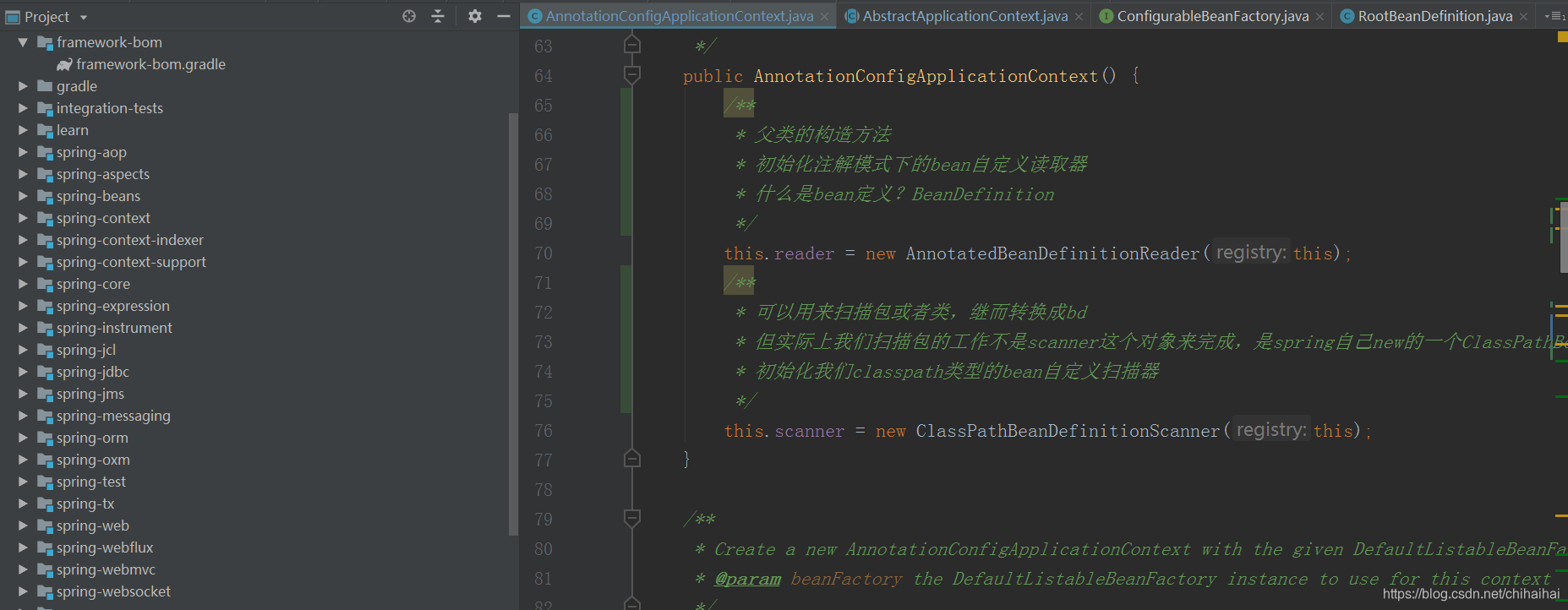Expand the spring-context module
This screenshot has height=610, width=1568.
tap(23, 218)
